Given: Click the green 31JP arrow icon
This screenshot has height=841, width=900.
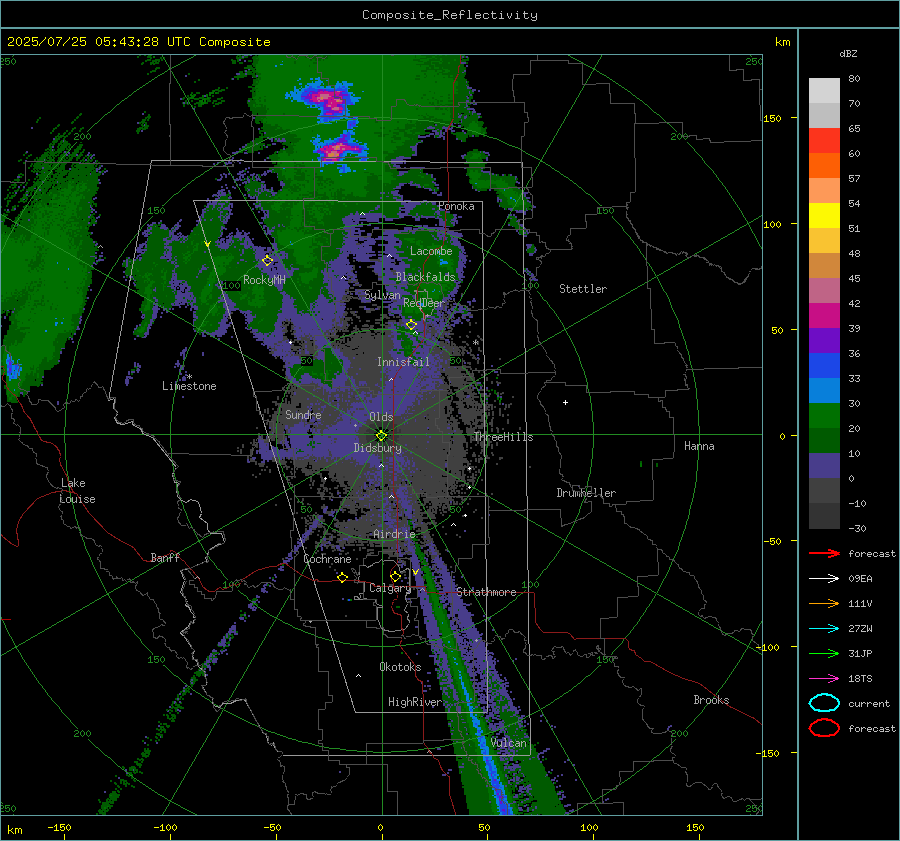Looking at the screenshot, I should 824,653.
